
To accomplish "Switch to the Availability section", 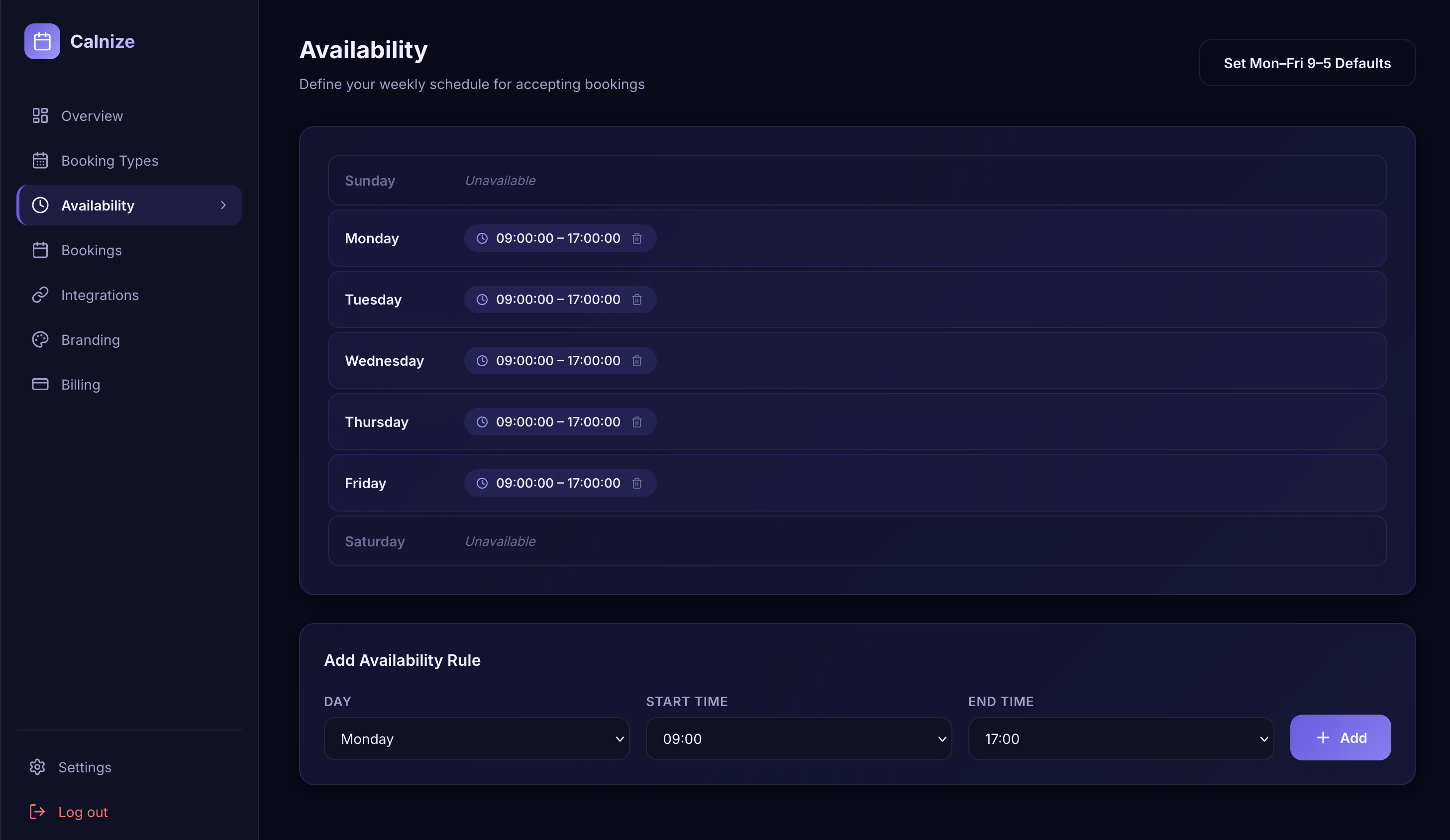I will [x=98, y=205].
